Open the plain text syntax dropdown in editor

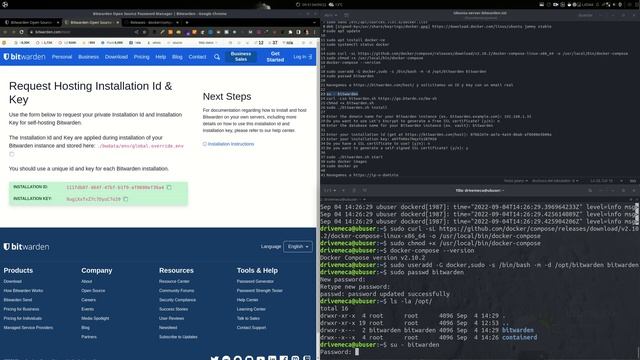516,180
